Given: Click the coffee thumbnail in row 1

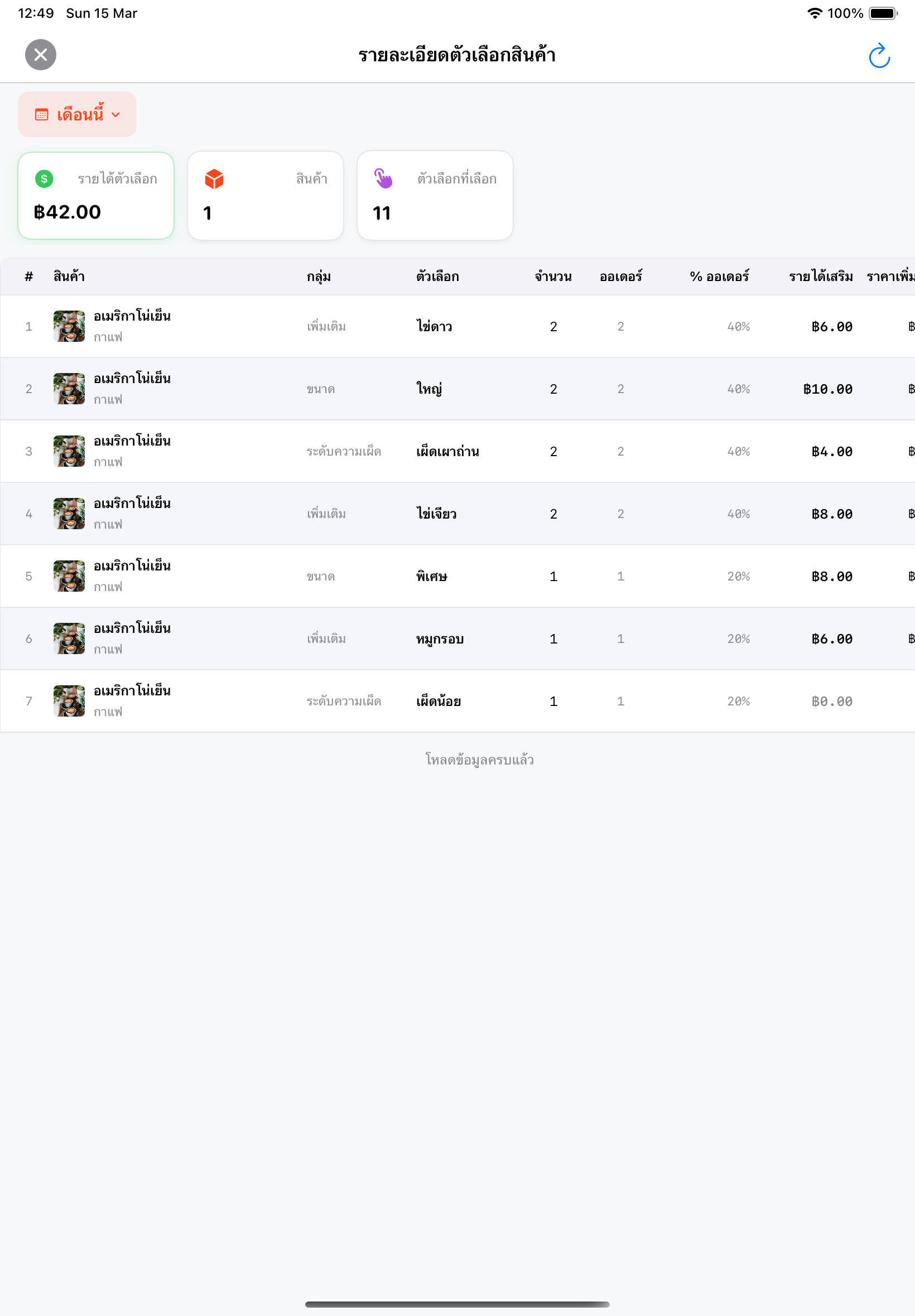Looking at the screenshot, I should point(69,326).
